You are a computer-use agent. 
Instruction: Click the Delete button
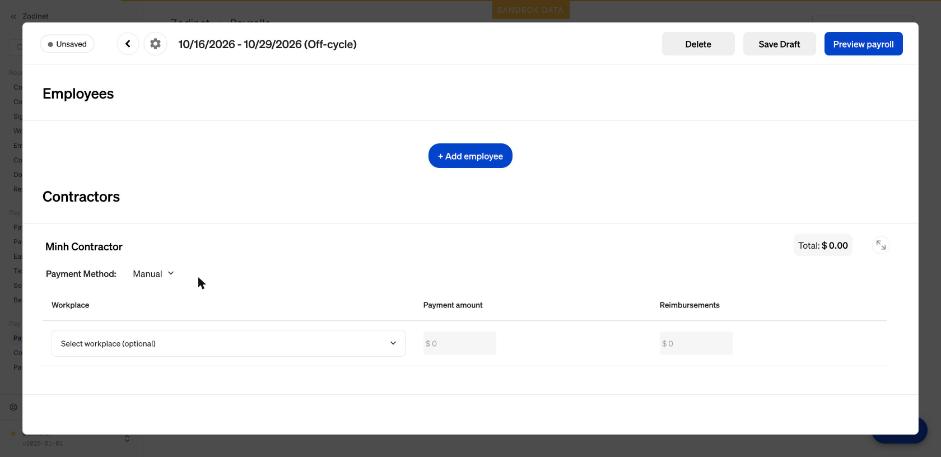tap(698, 44)
